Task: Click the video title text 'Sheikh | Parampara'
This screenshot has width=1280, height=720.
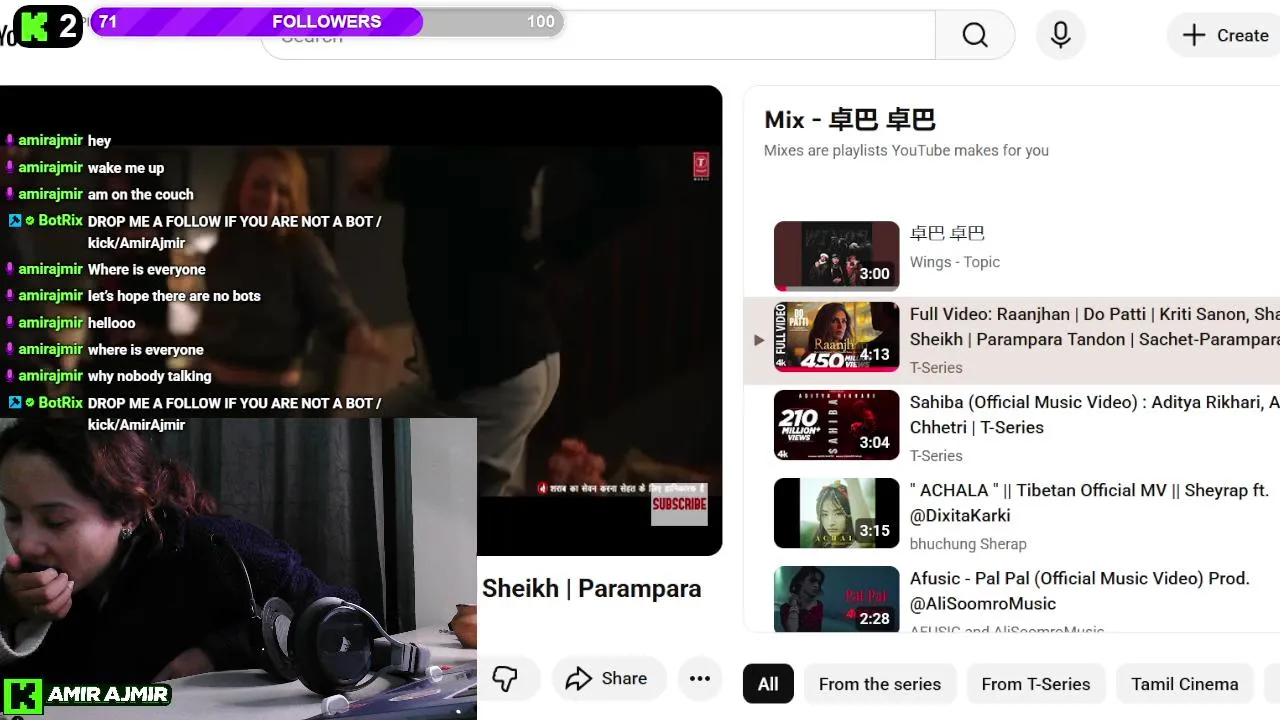Action: (x=592, y=589)
